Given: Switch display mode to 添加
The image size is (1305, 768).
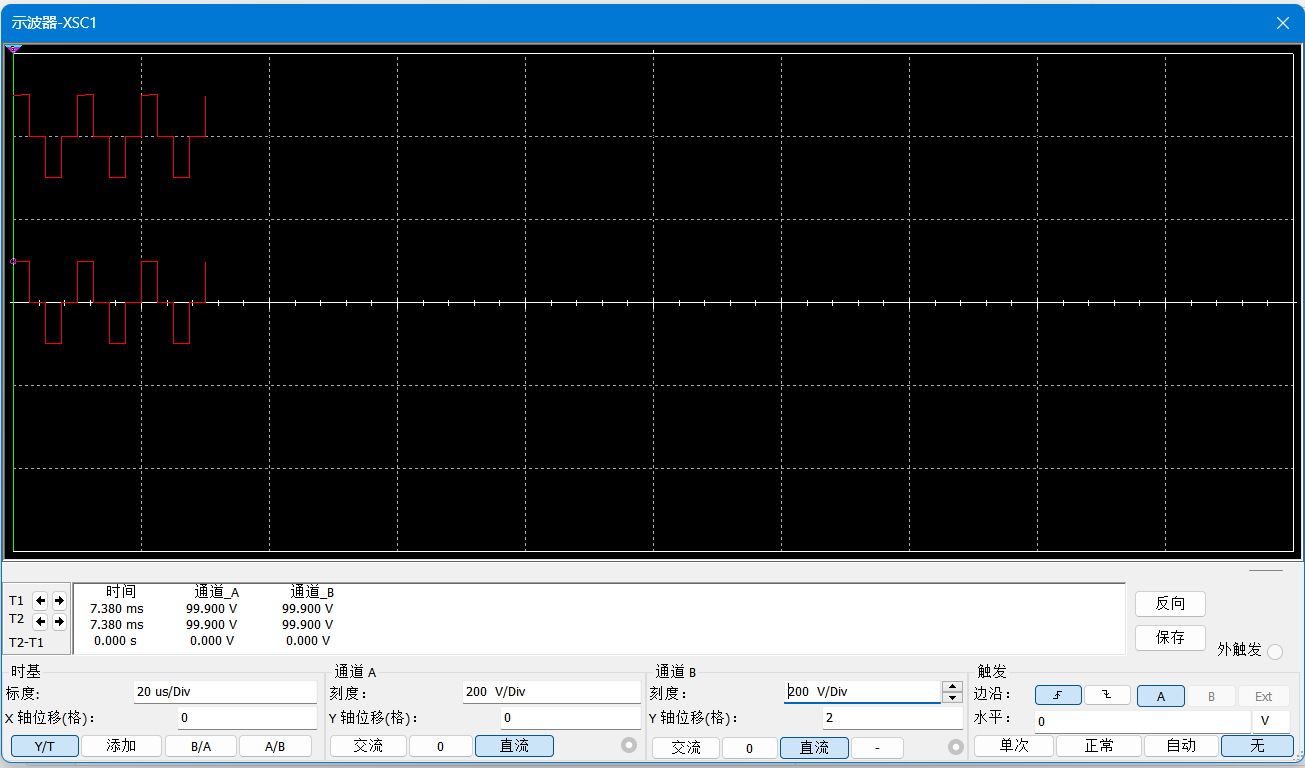Looking at the screenshot, I should (121, 746).
